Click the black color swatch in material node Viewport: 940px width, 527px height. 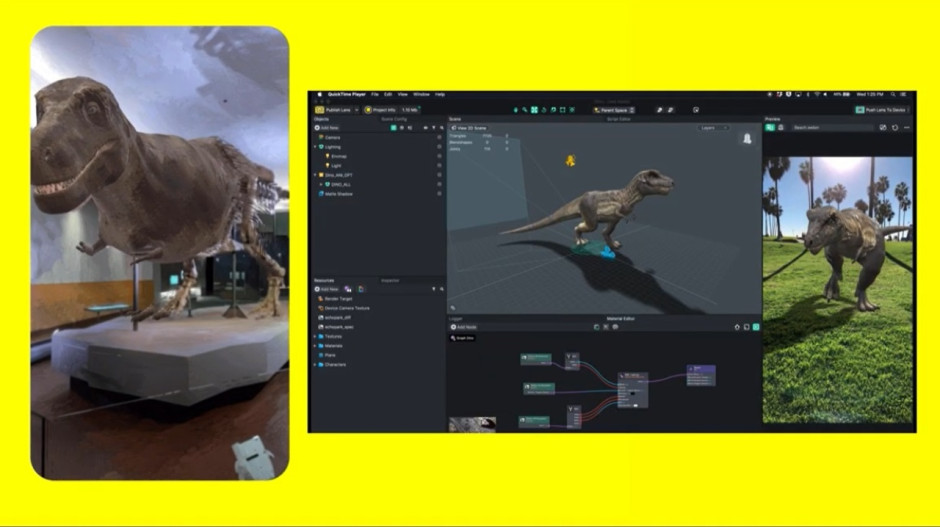click(633, 394)
